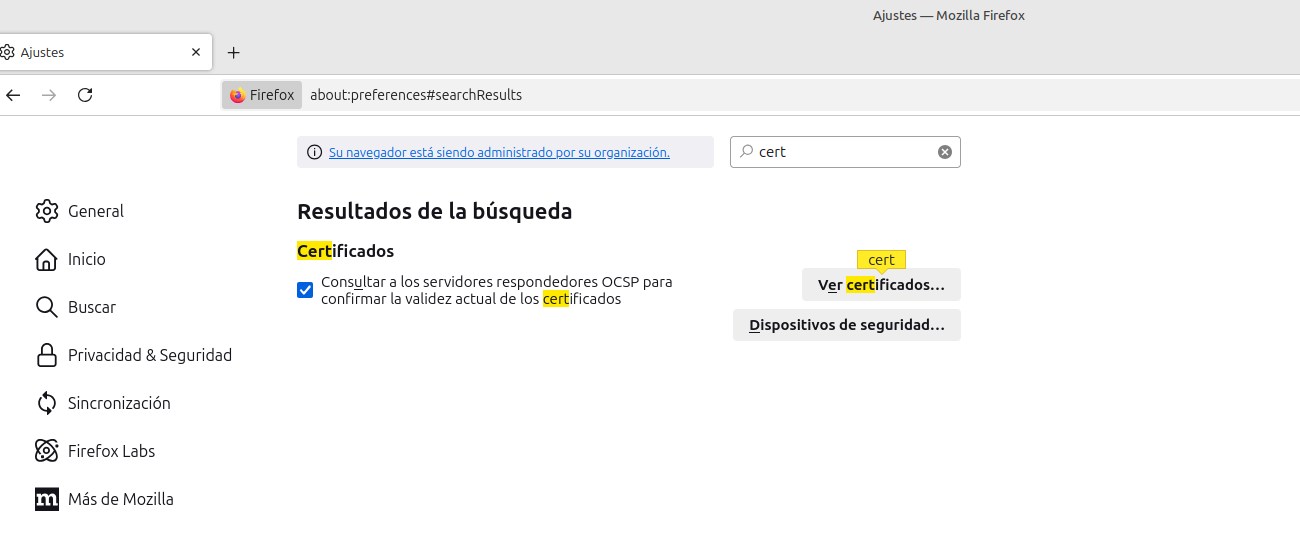Click the Firefox identity badge in address bar
Image resolution: width=1300 pixels, height=556 pixels.
(x=262, y=95)
